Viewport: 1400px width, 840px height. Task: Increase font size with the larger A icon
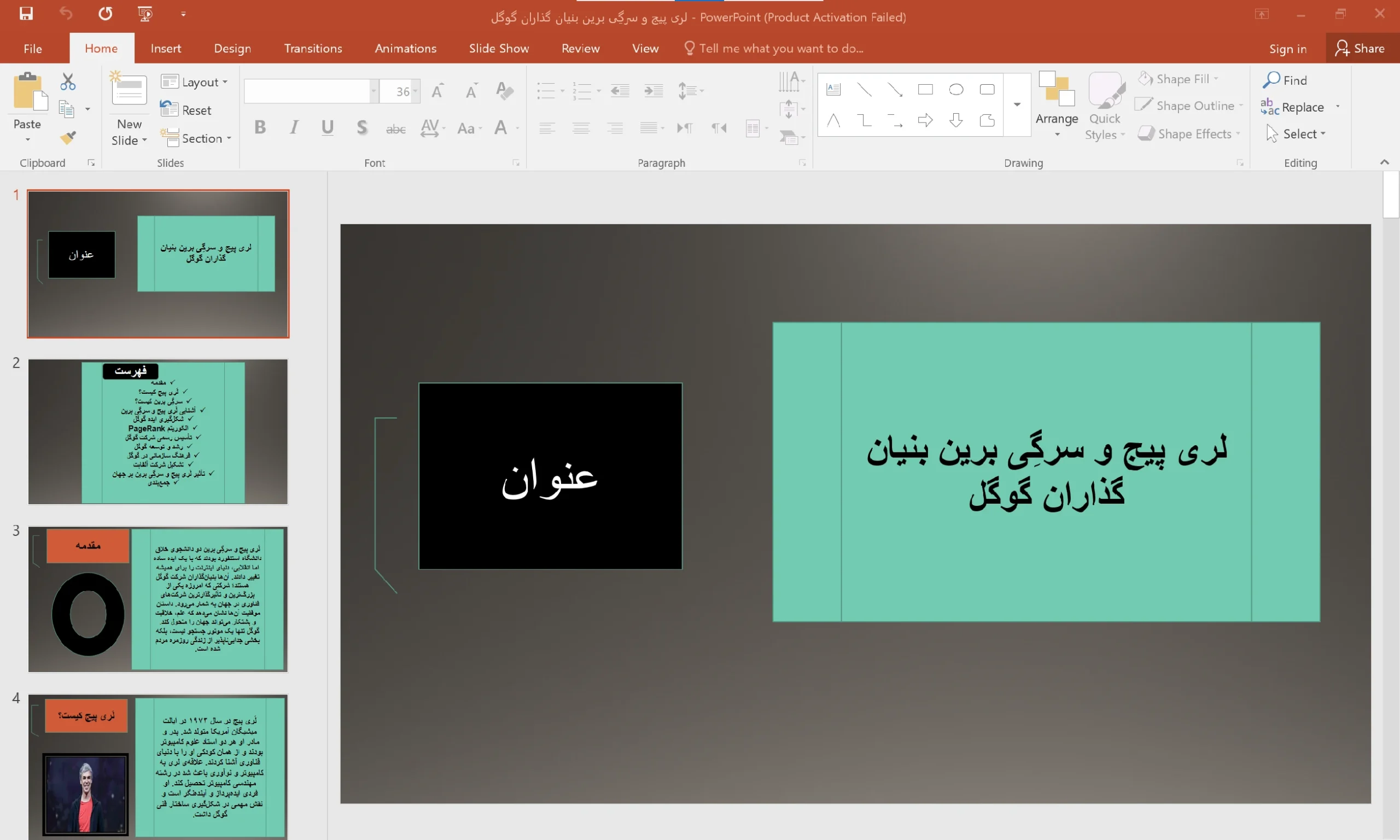tap(437, 91)
